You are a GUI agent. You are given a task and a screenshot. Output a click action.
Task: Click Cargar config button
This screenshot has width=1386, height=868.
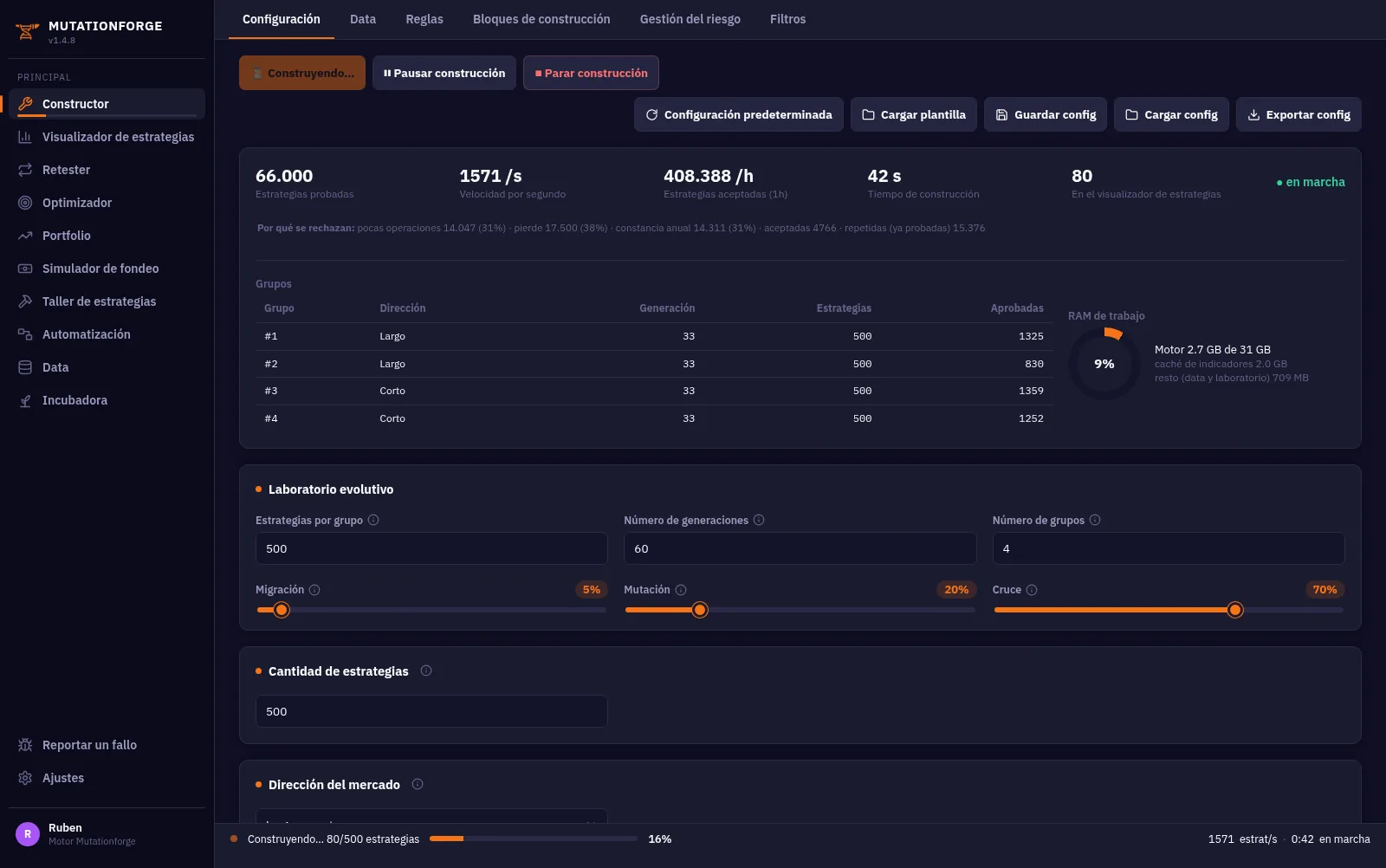(1171, 114)
